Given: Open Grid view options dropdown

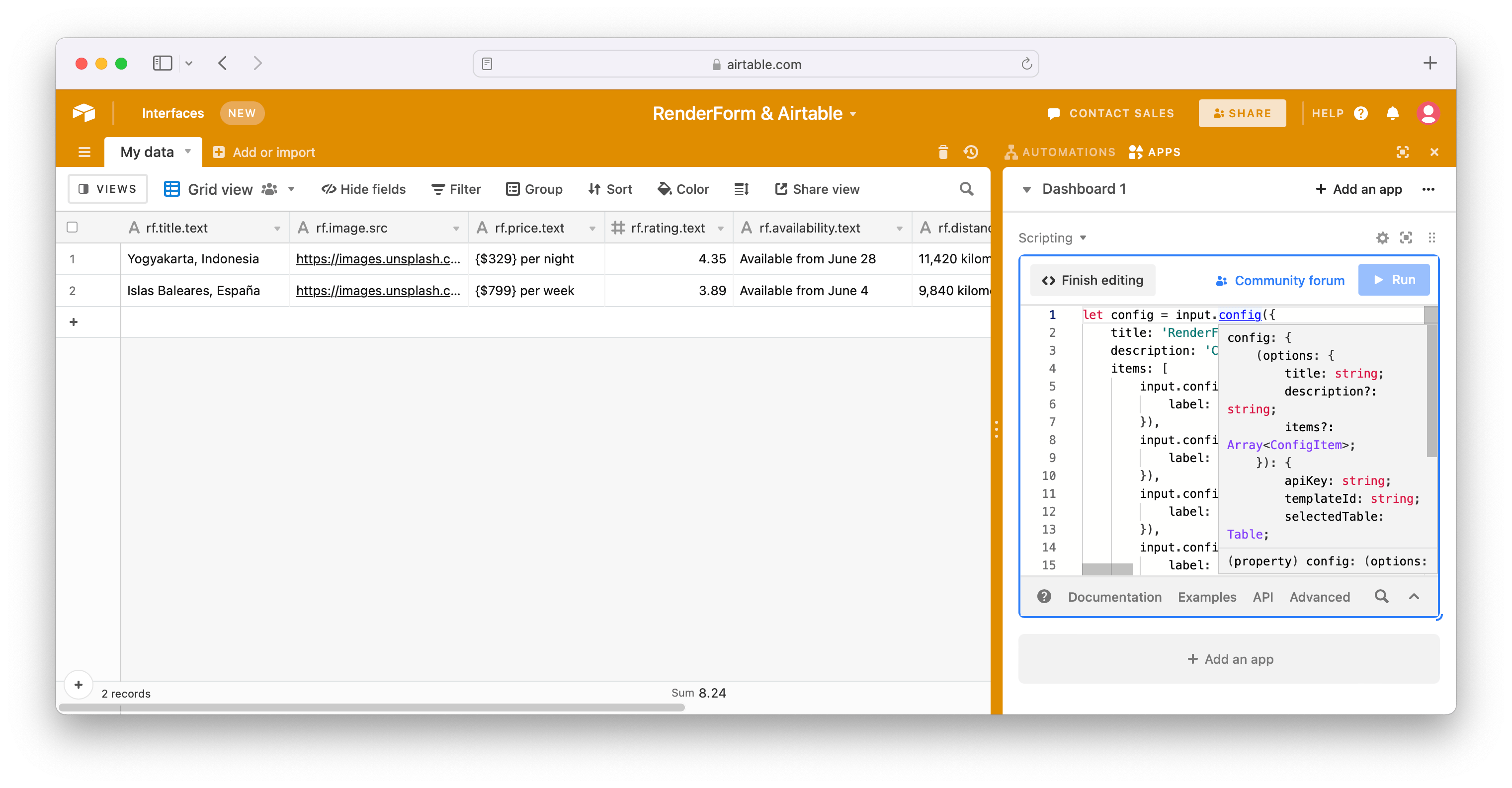Looking at the screenshot, I should pos(291,189).
